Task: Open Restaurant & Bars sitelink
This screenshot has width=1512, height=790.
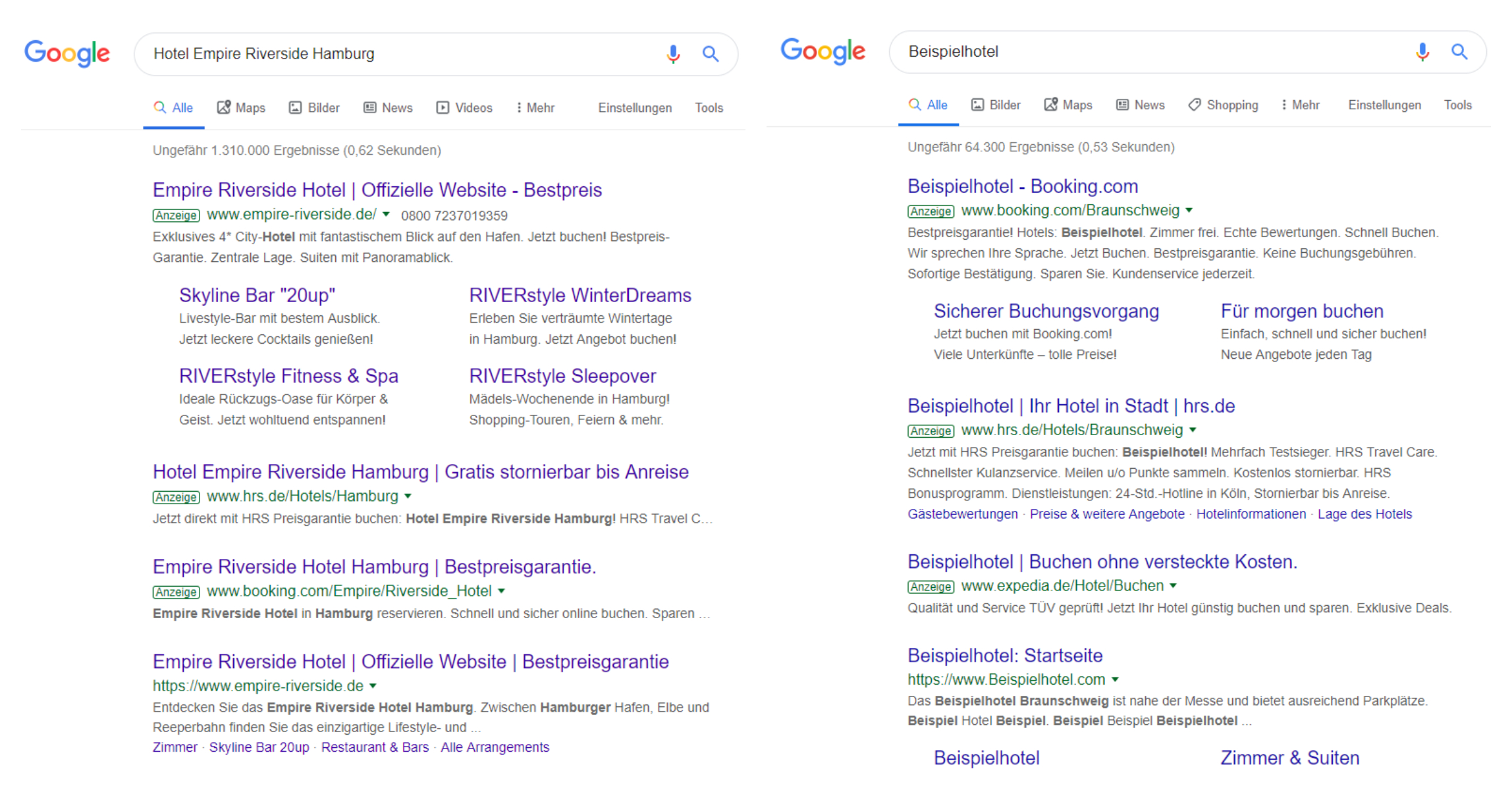Action: click(375, 747)
